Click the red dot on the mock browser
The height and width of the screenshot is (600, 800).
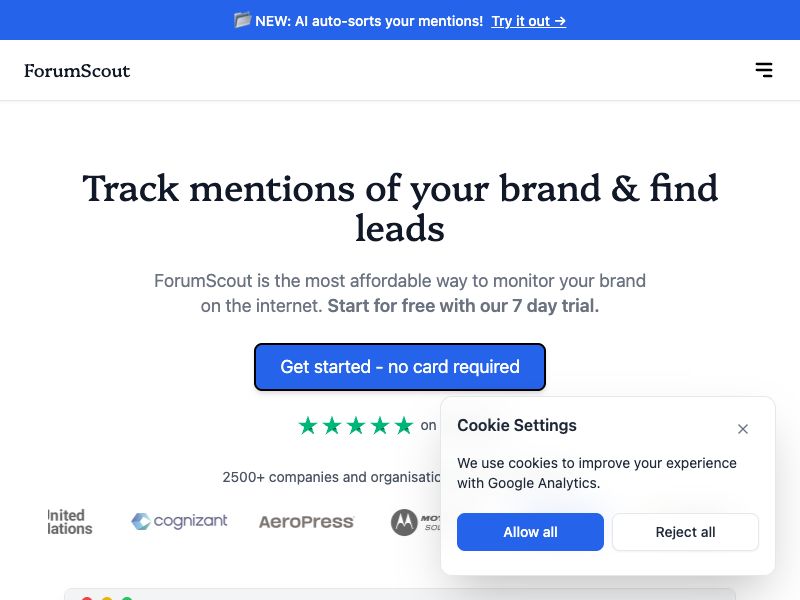click(x=88, y=599)
